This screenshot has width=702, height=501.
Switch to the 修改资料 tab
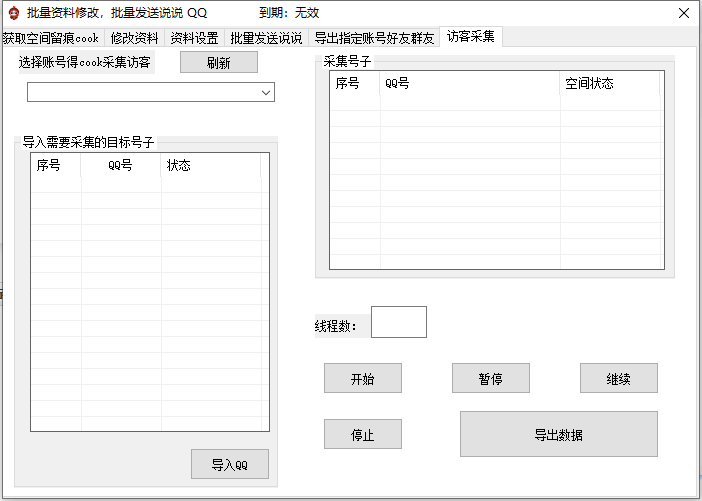click(134, 38)
